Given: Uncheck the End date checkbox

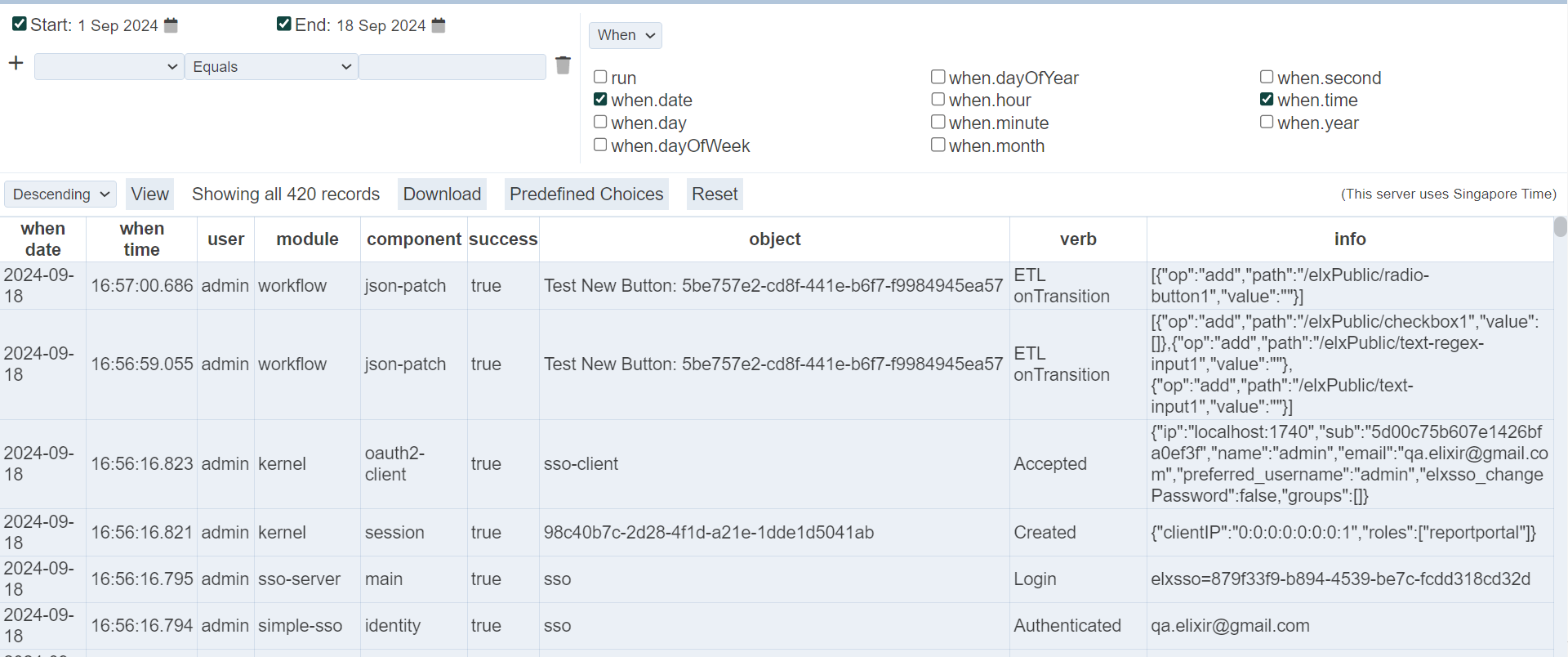Looking at the screenshot, I should coord(284,24).
